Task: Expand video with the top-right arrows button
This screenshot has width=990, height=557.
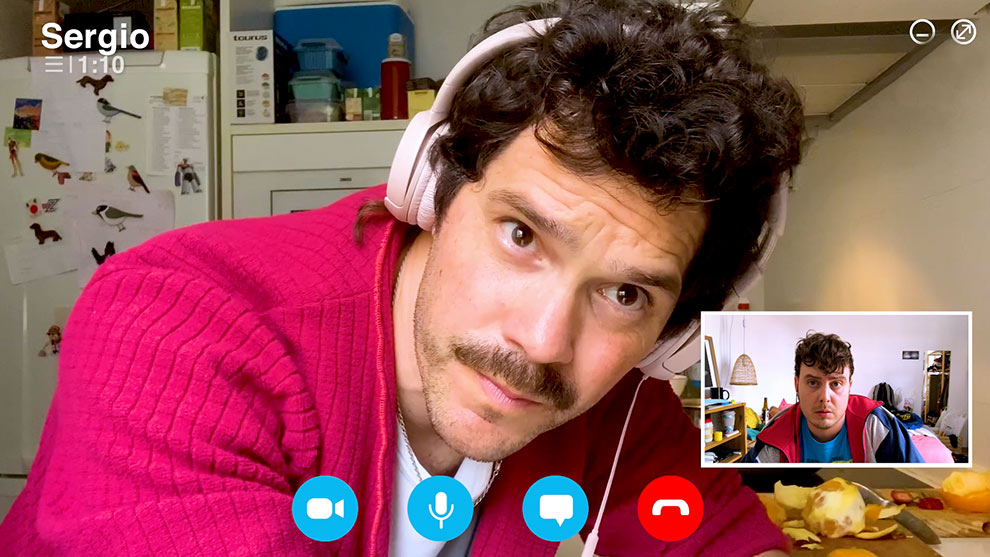Action: pyautogui.click(x=963, y=32)
